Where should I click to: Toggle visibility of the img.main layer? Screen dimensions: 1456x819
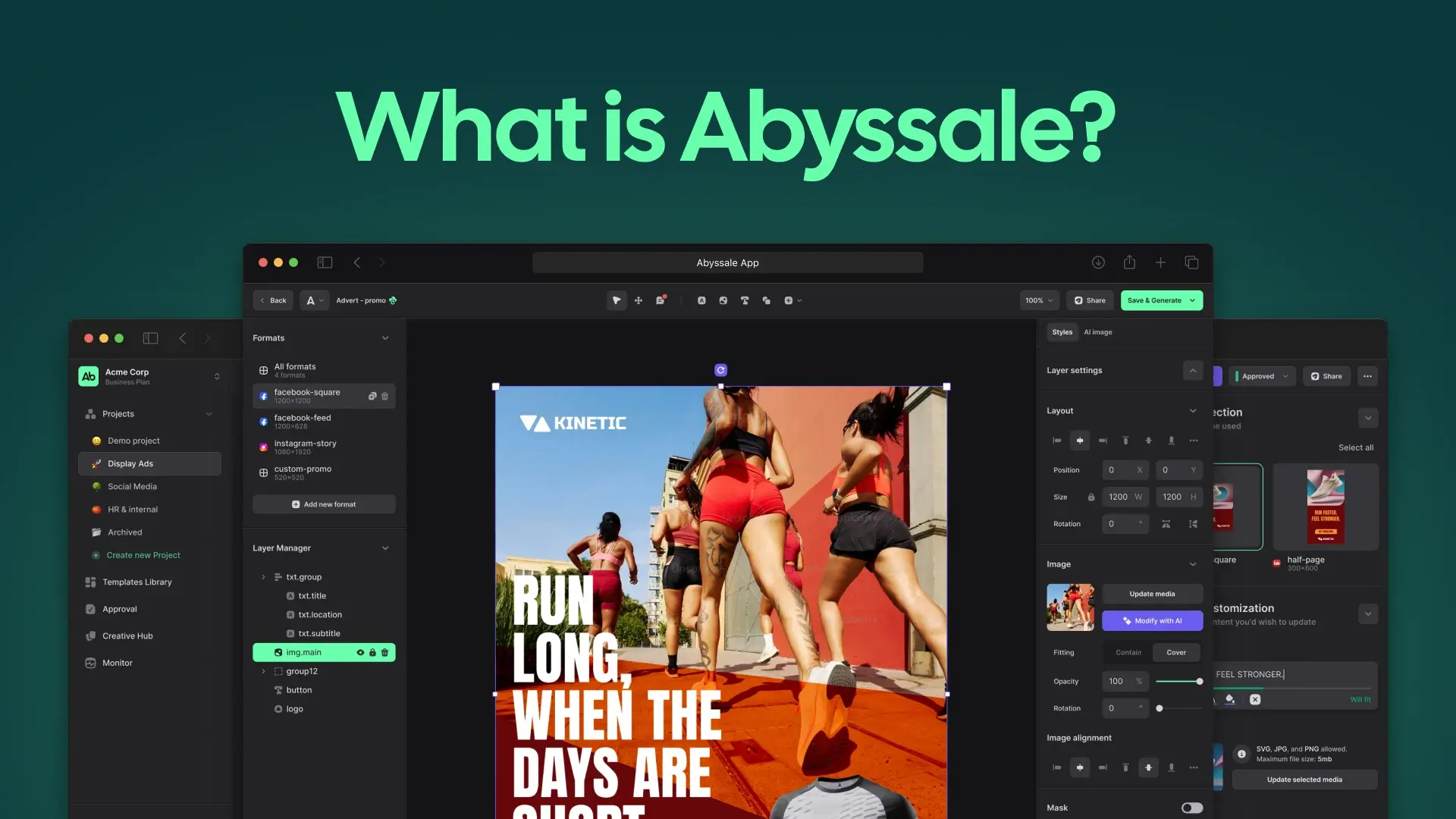coord(360,652)
